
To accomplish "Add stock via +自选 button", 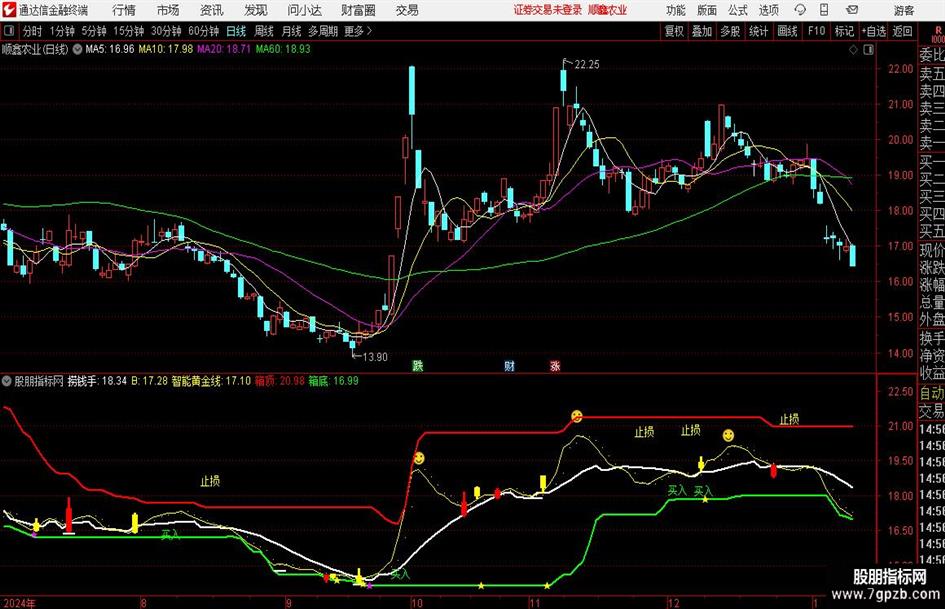I will click(874, 31).
